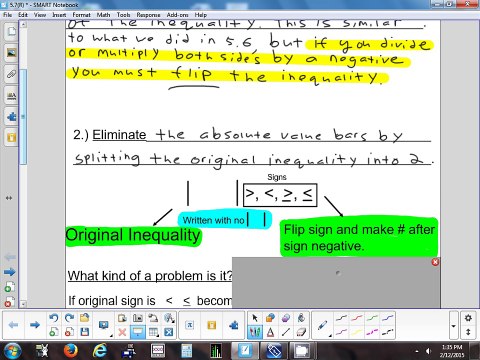480x360 pixels.
Task: Open Properties tab in sidebar
Action: tap(11, 96)
